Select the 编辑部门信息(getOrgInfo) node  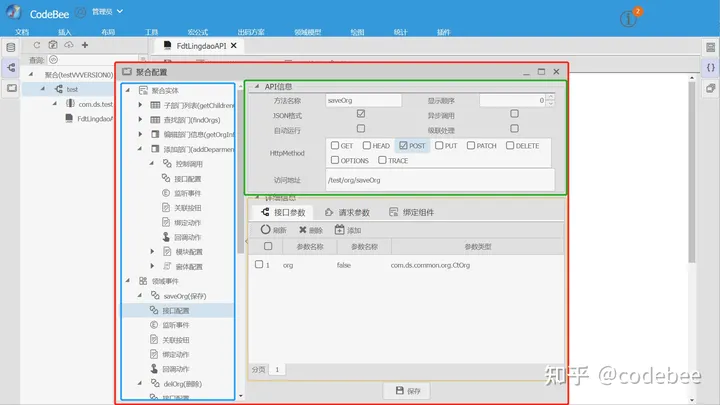199,135
